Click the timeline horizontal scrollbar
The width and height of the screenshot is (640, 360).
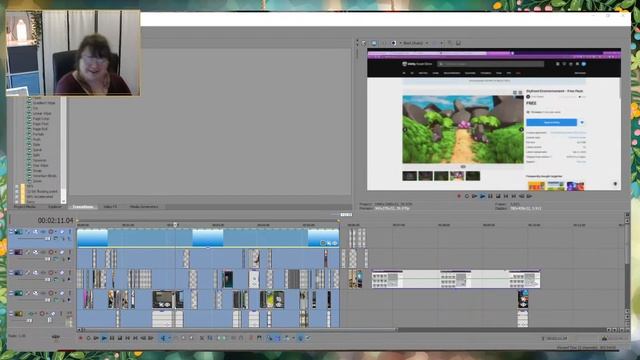[x=241, y=329]
